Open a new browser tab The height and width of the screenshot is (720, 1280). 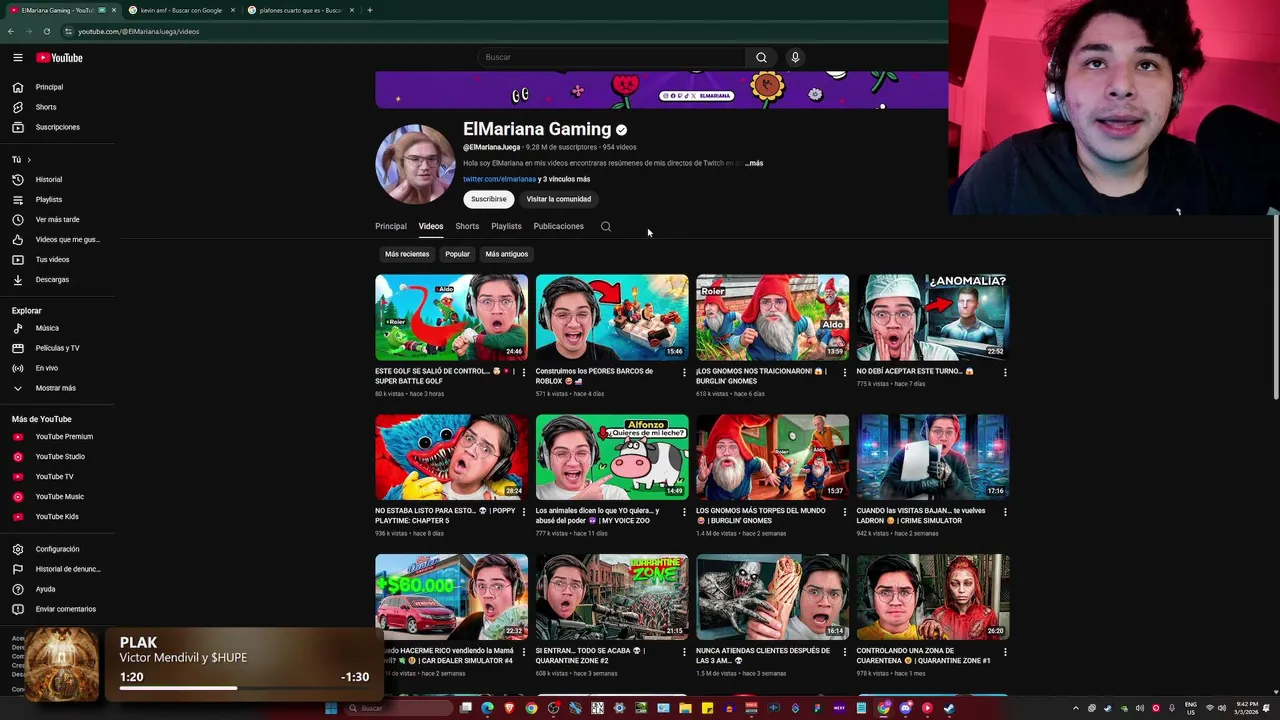370,10
